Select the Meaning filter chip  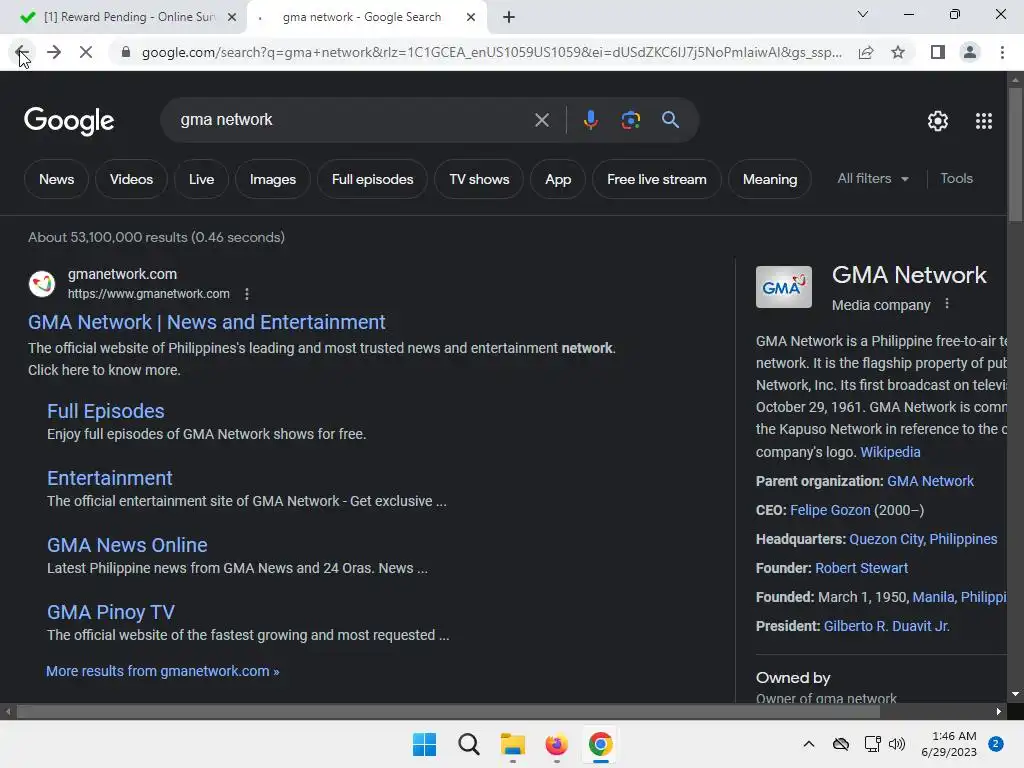[770, 179]
